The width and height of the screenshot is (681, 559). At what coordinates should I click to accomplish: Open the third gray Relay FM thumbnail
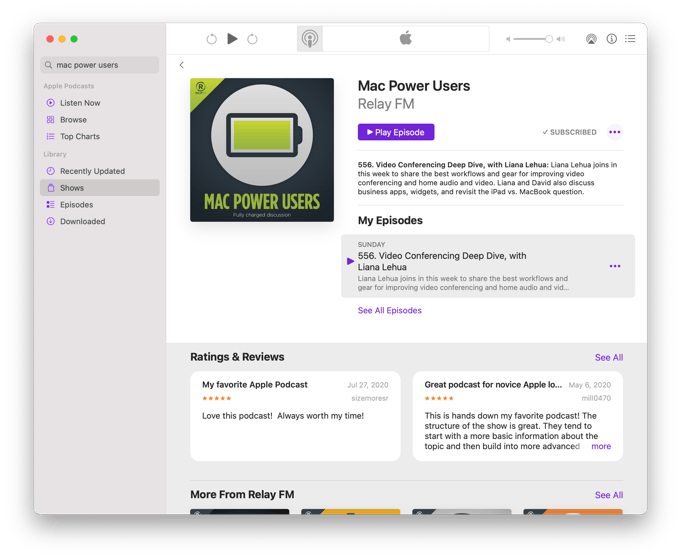pos(462,512)
